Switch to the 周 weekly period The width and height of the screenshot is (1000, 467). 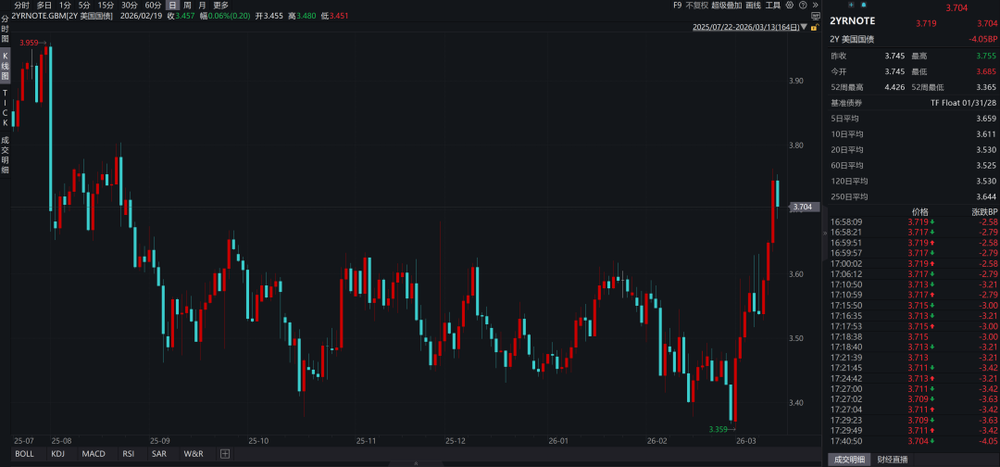click(x=187, y=6)
